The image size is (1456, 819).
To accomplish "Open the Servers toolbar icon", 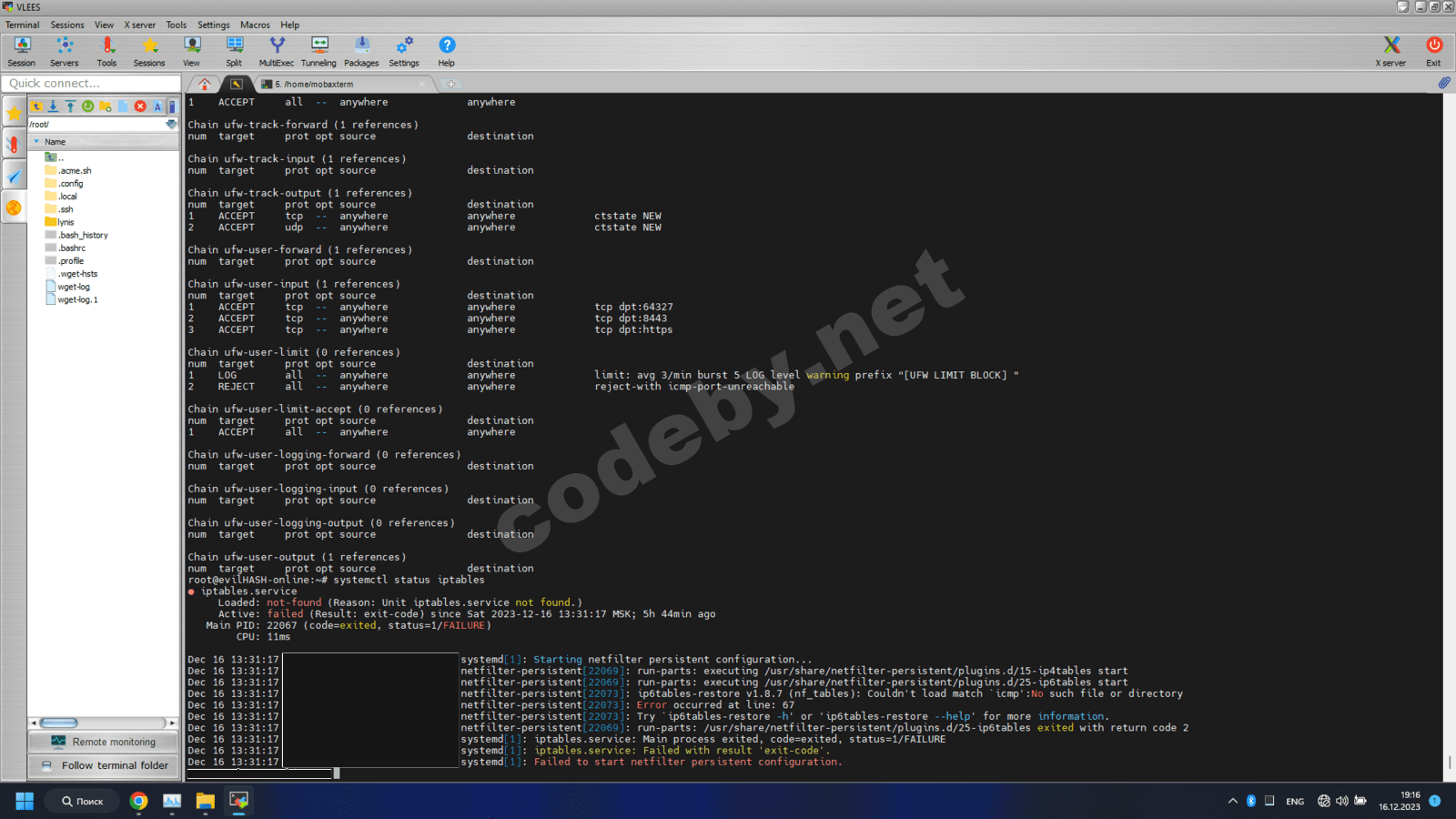I will point(64,51).
